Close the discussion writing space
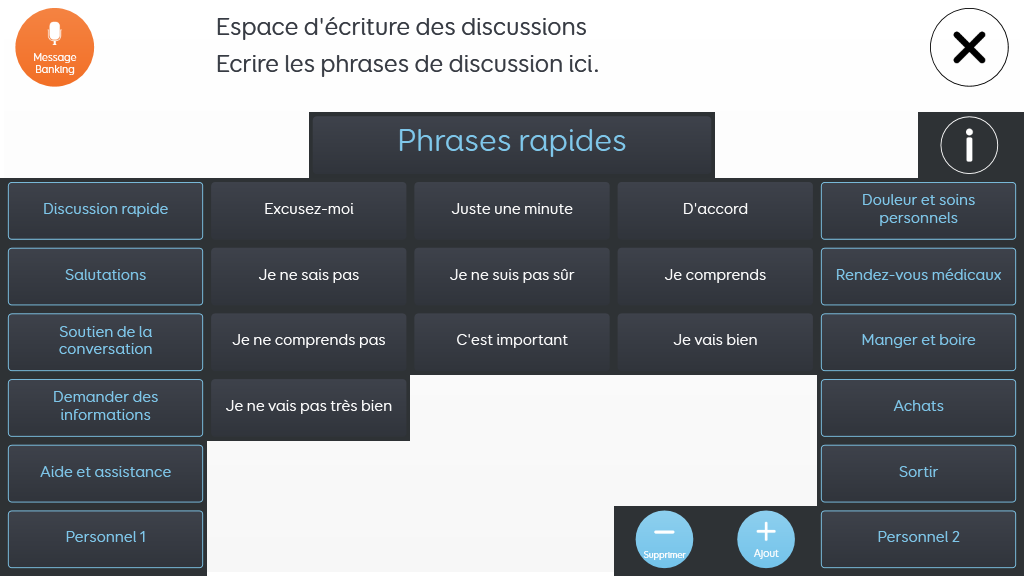This screenshot has width=1024, height=576. [x=969, y=47]
